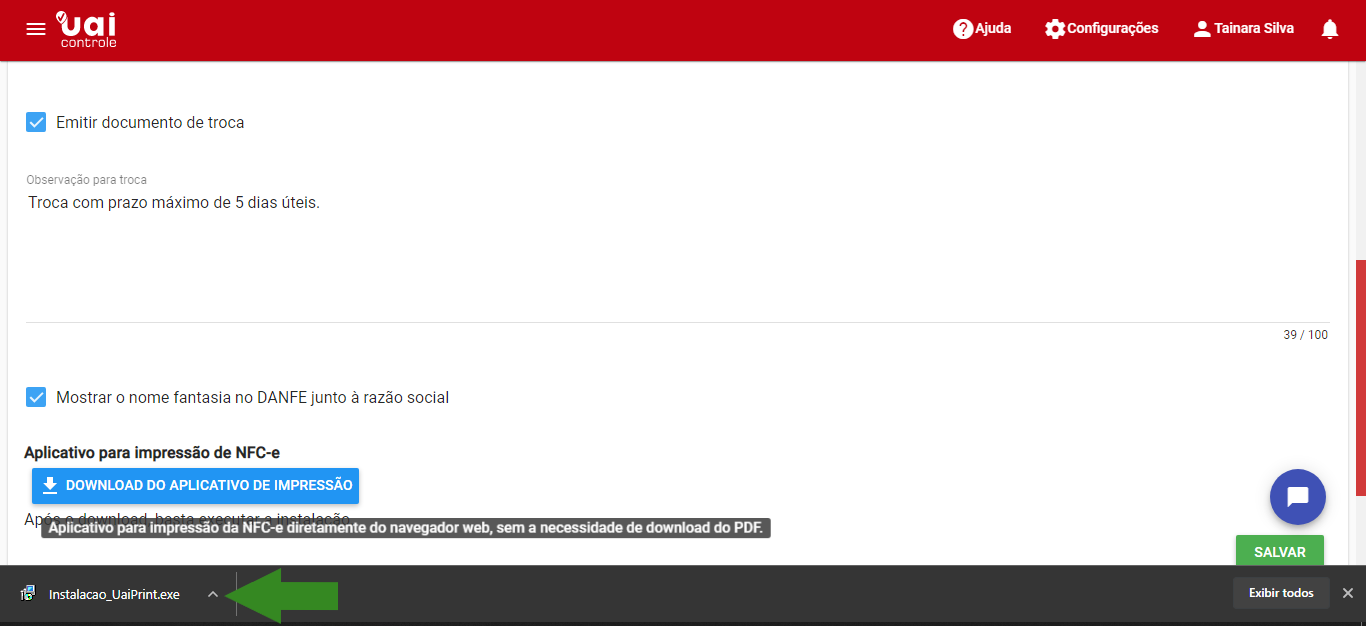This screenshot has width=1366, height=626.
Task: Select the Ajuda menu item text
Action: click(x=993, y=29)
